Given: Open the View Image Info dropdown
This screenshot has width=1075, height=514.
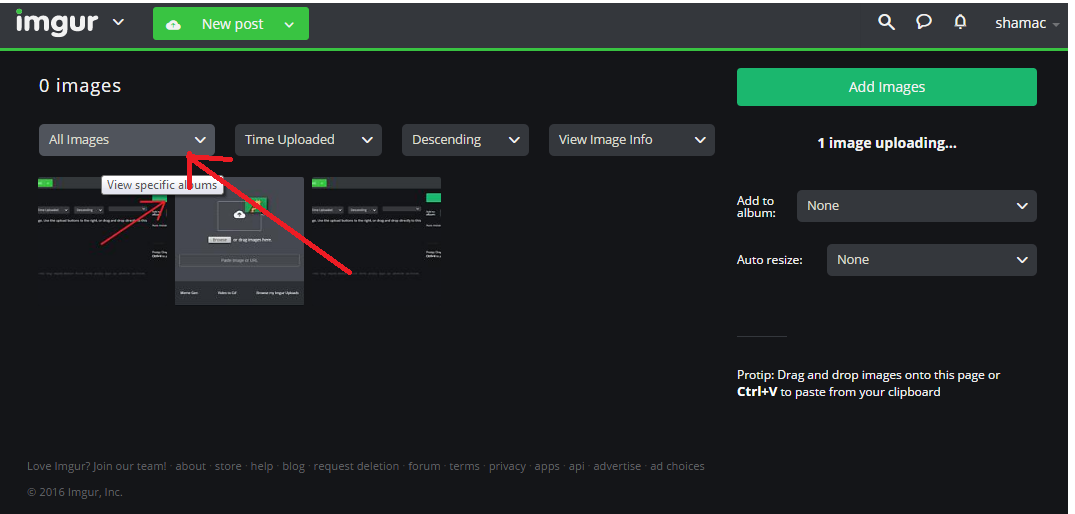Looking at the screenshot, I should tap(632, 140).
